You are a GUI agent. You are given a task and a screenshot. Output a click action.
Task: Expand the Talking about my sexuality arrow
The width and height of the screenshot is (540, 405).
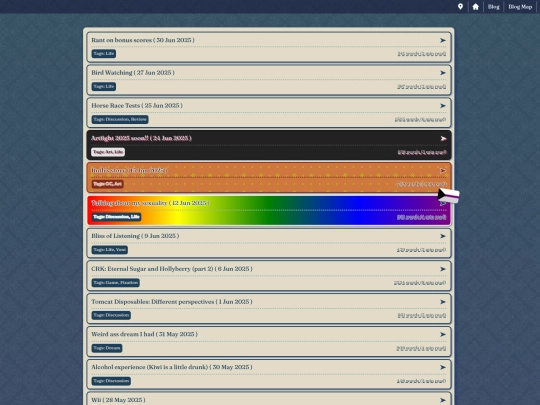point(443,204)
